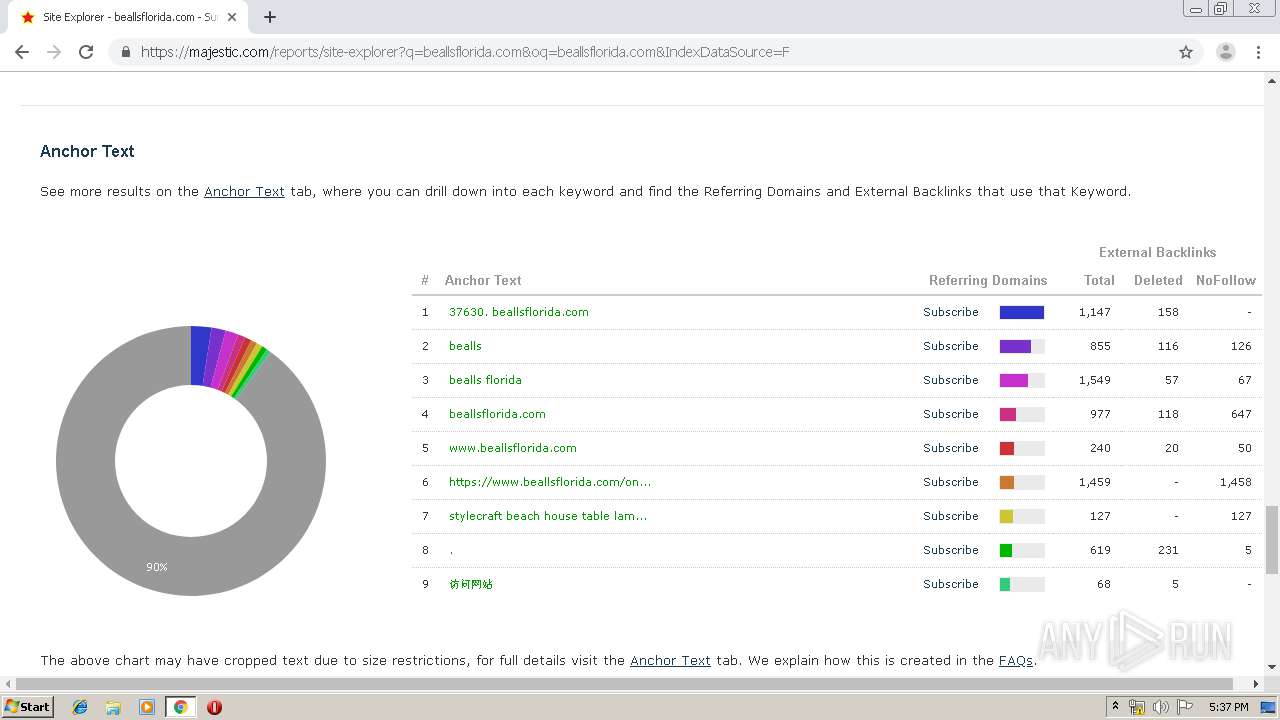Image resolution: width=1280 pixels, height=720 pixels.
Task: Click the '37630. beallsflorida.com' anchor link
Action: point(518,312)
